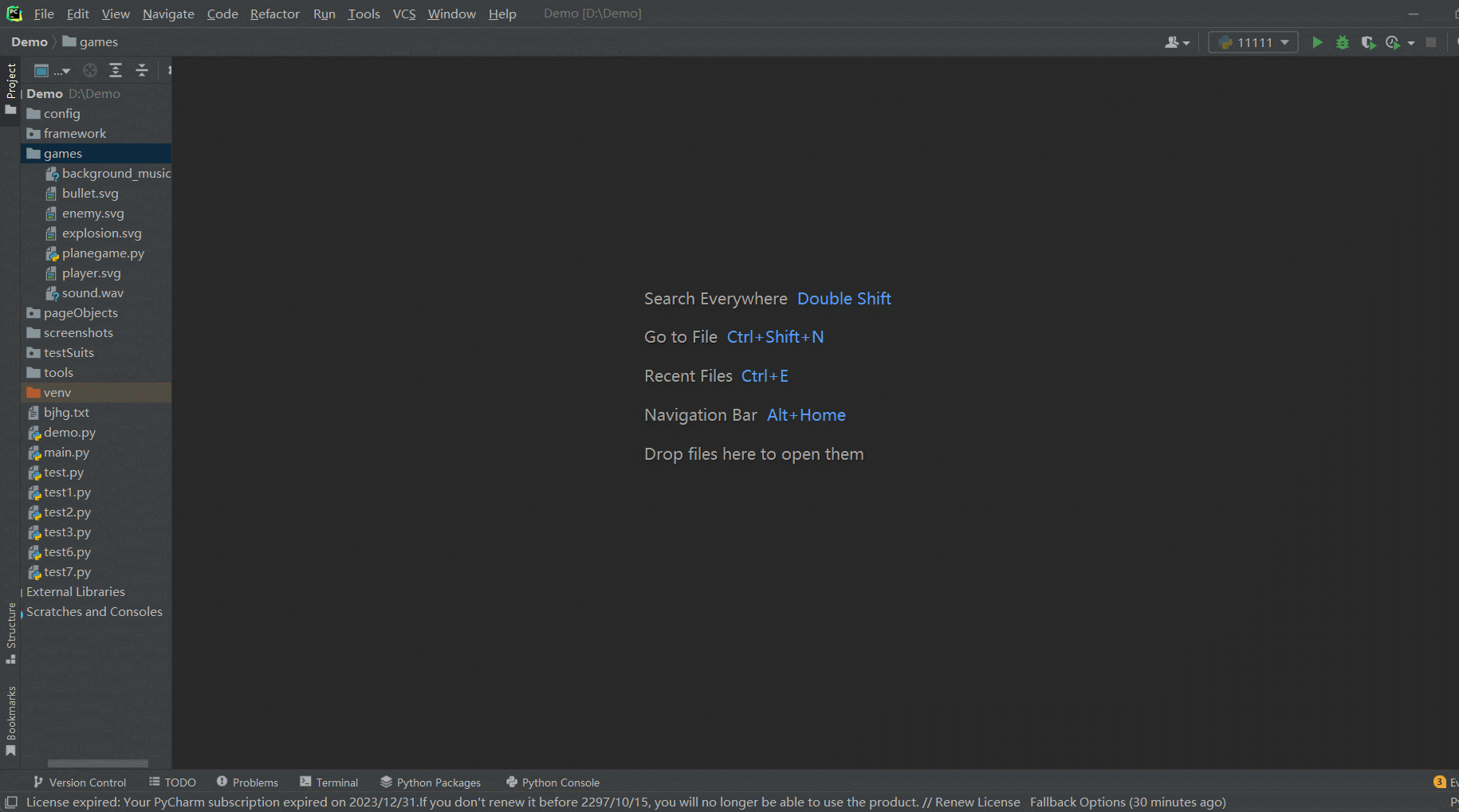Open the code-with-me user dropdown
The image size is (1459, 812).
[x=1177, y=43]
